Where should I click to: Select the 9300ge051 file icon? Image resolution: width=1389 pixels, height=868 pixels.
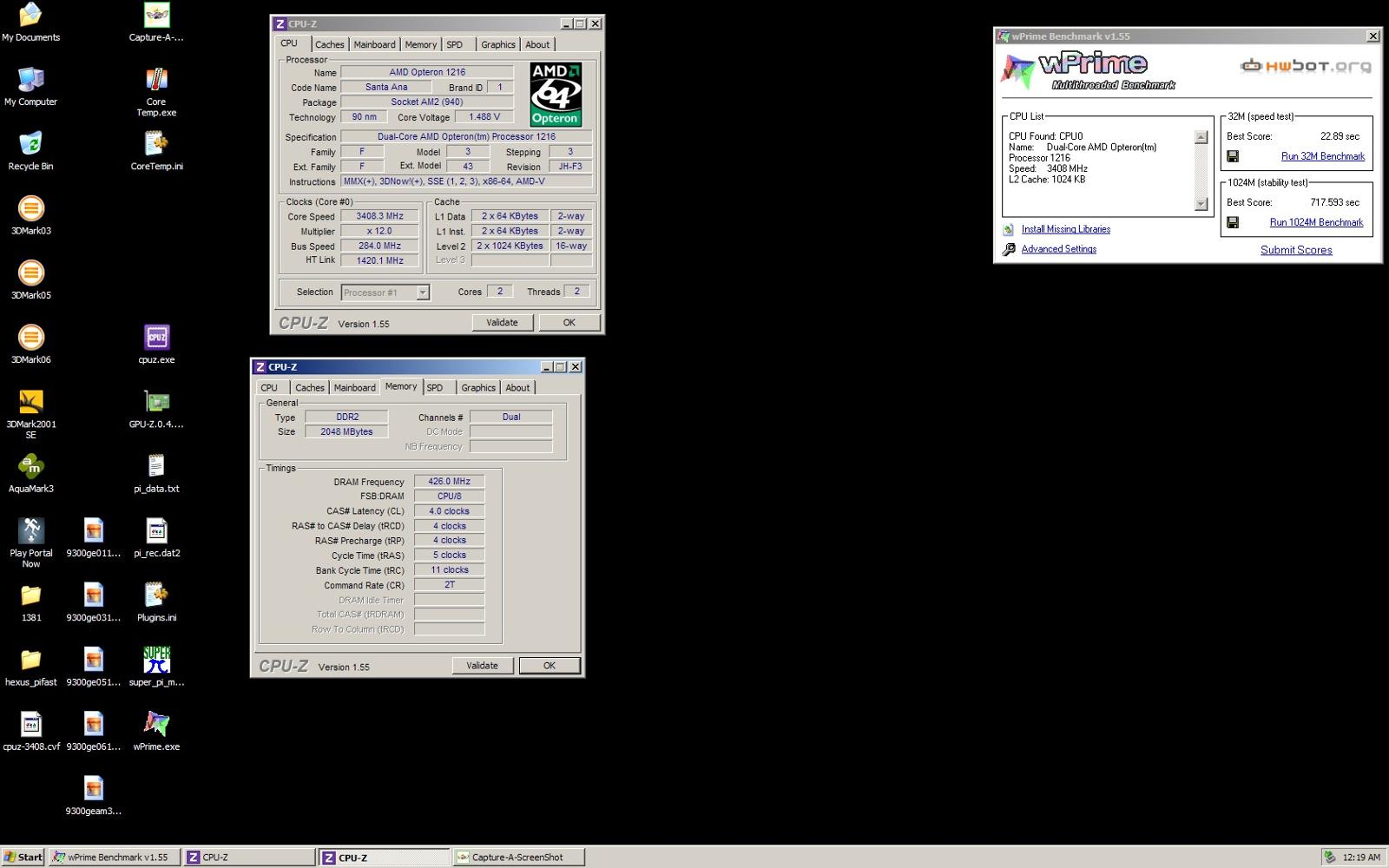tap(93, 667)
